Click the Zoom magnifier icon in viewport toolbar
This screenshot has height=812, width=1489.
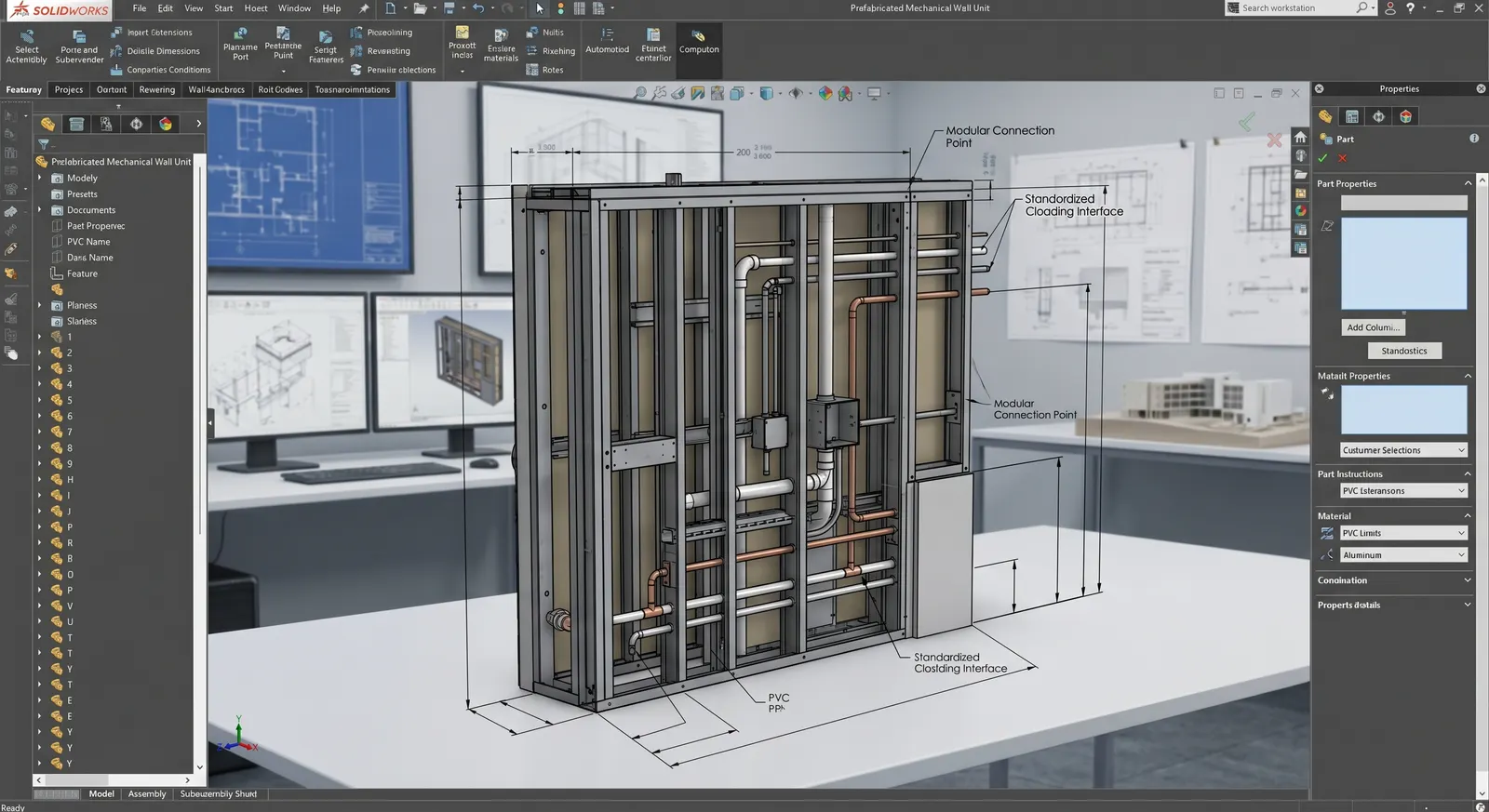point(640,93)
